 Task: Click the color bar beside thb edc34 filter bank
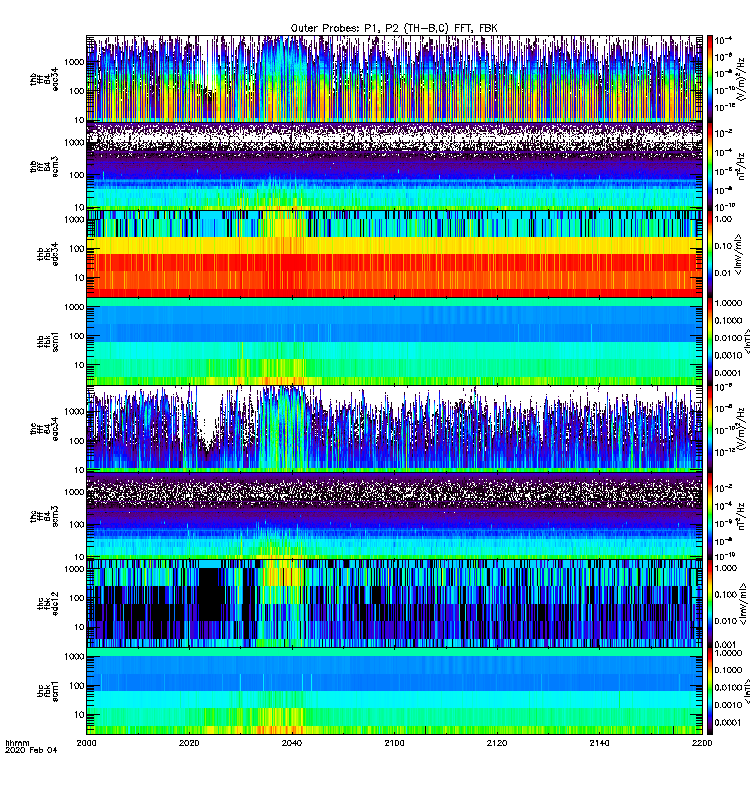(710, 254)
